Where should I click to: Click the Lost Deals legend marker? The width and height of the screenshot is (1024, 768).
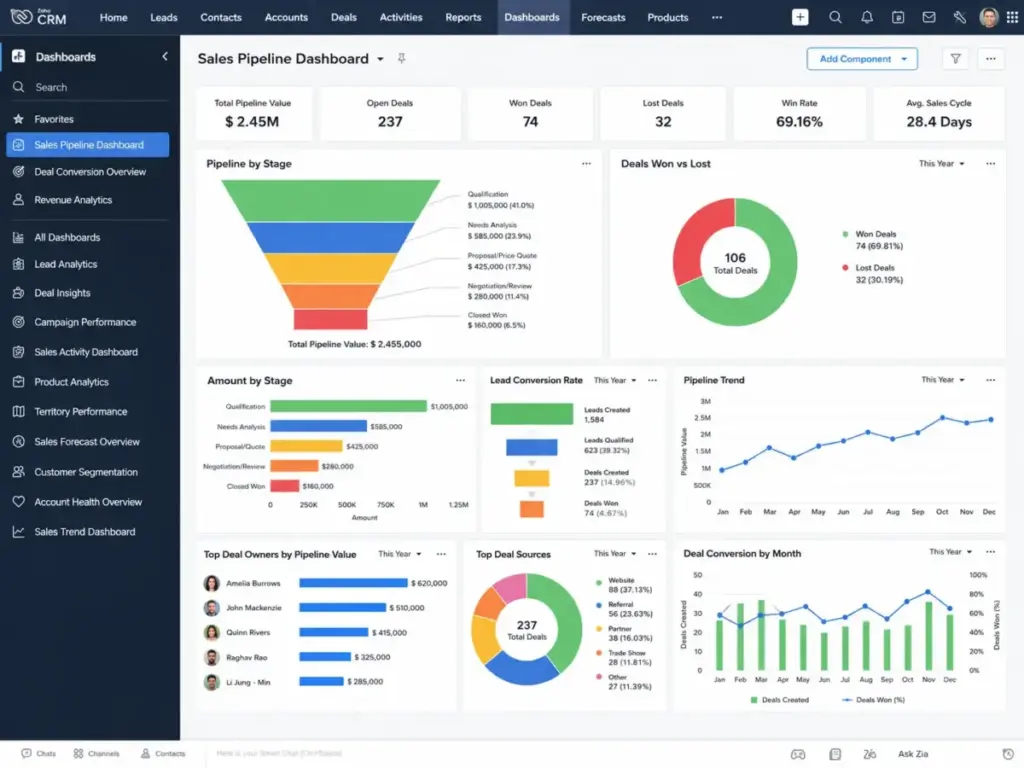[x=845, y=268]
